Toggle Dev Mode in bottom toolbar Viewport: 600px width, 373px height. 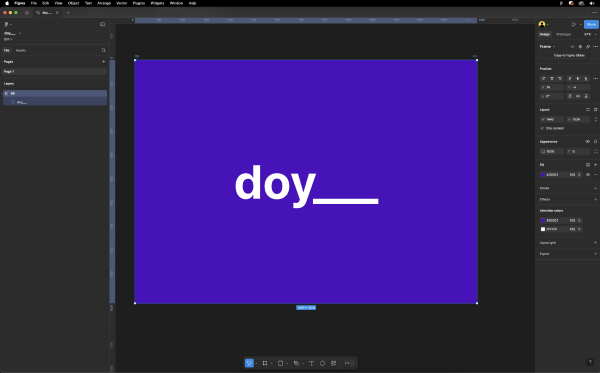349,363
